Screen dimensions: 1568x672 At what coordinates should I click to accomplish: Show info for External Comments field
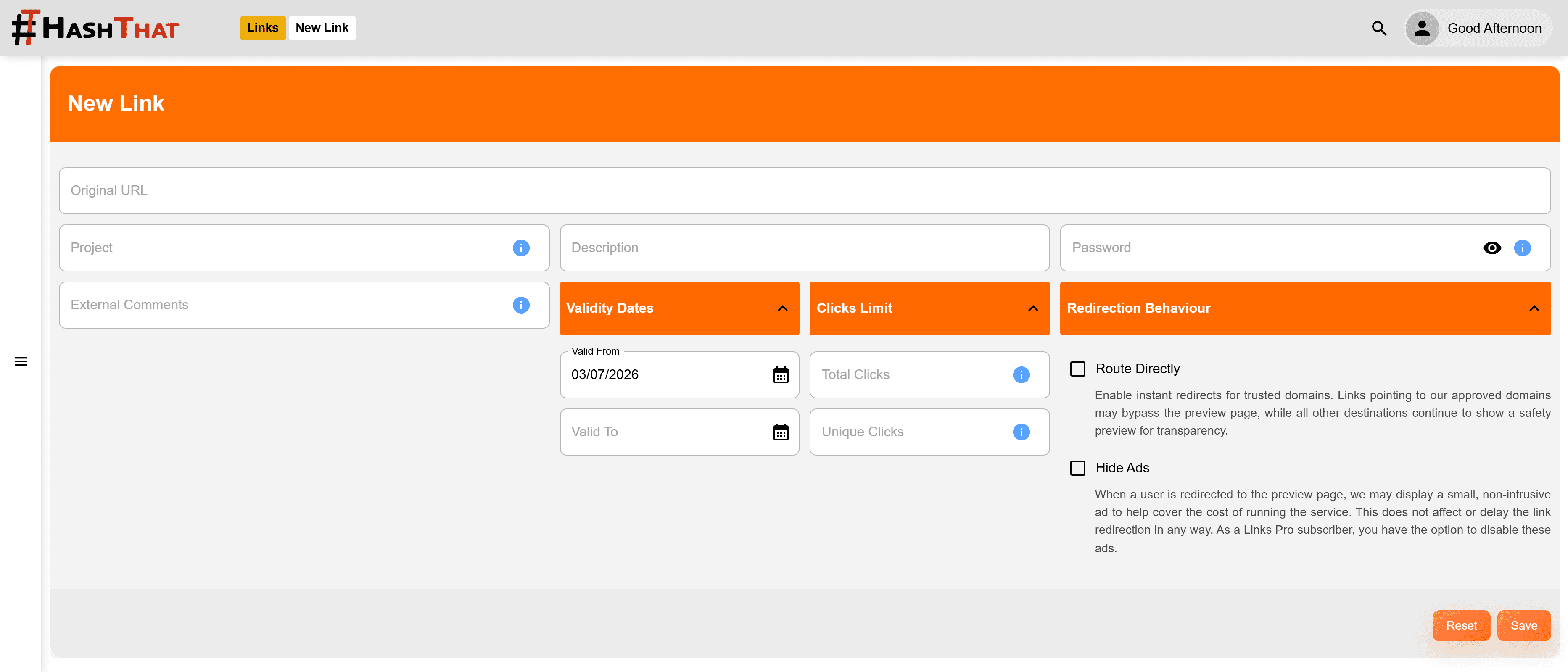click(521, 305)
